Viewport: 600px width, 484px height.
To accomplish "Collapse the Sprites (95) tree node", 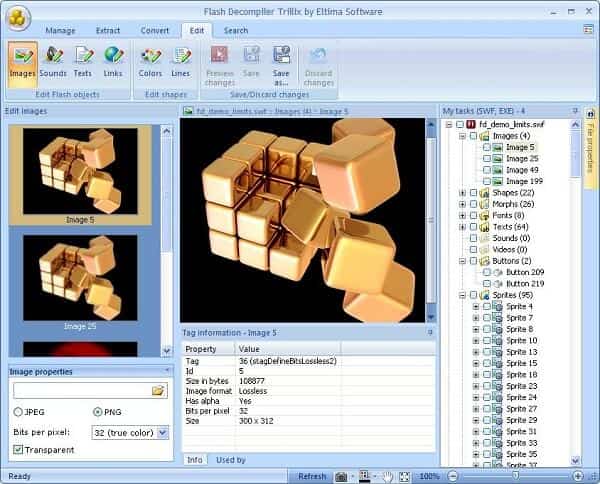I will click(462, 295).
